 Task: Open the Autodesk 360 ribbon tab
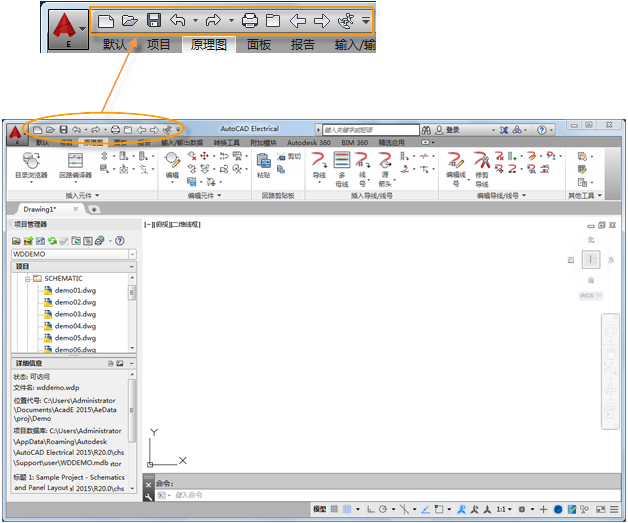[x=308, y=143]
